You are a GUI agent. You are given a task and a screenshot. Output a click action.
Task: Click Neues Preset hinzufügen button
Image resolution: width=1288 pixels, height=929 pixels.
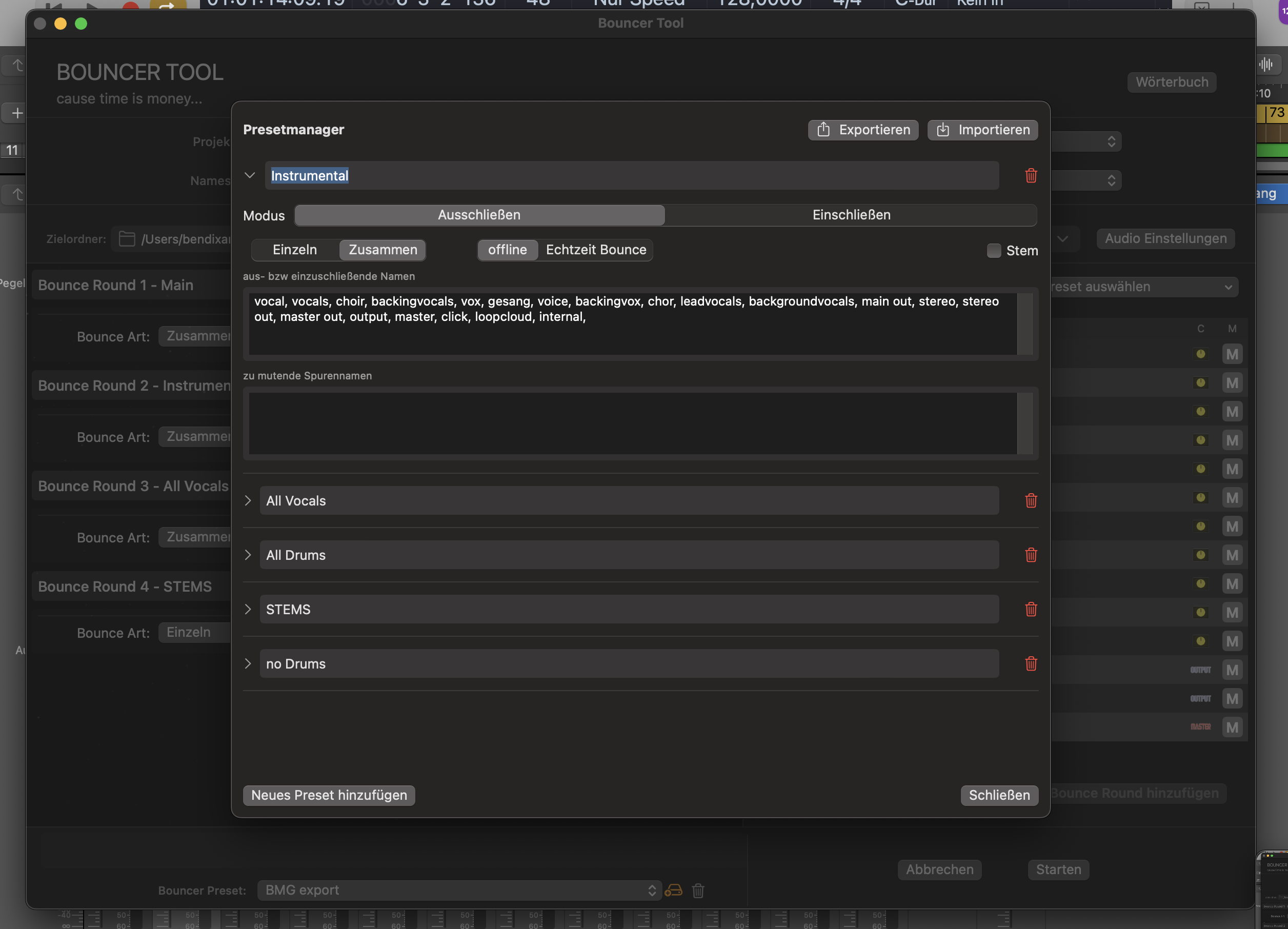point(329,795)
